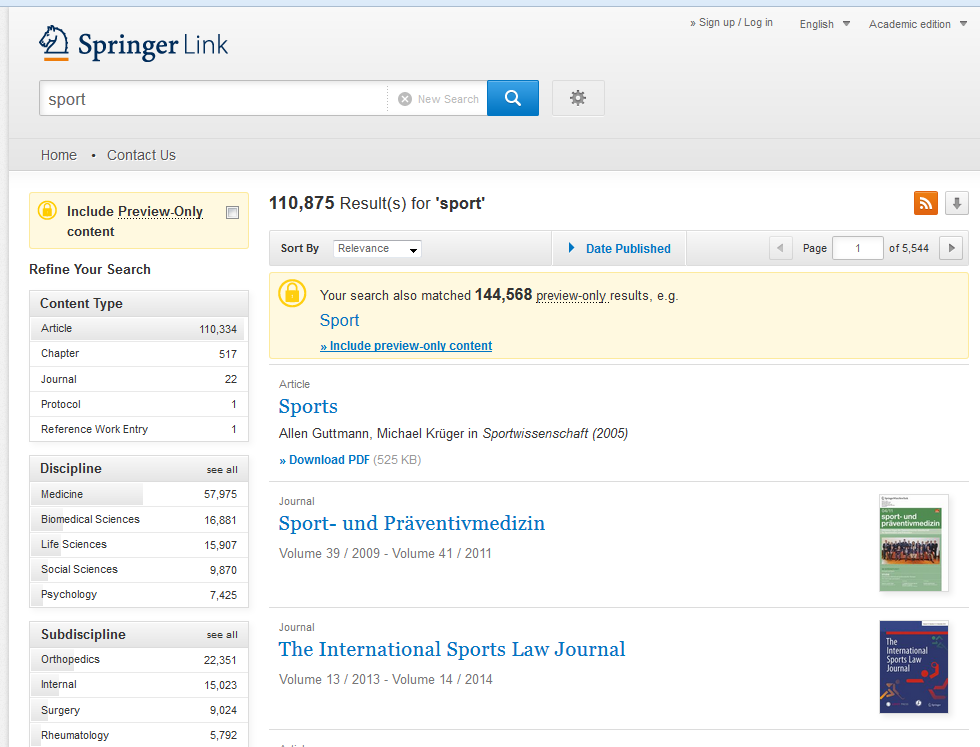Open the Academic edition dropdown
980x747 pixels.
click(x=918, y=24)
